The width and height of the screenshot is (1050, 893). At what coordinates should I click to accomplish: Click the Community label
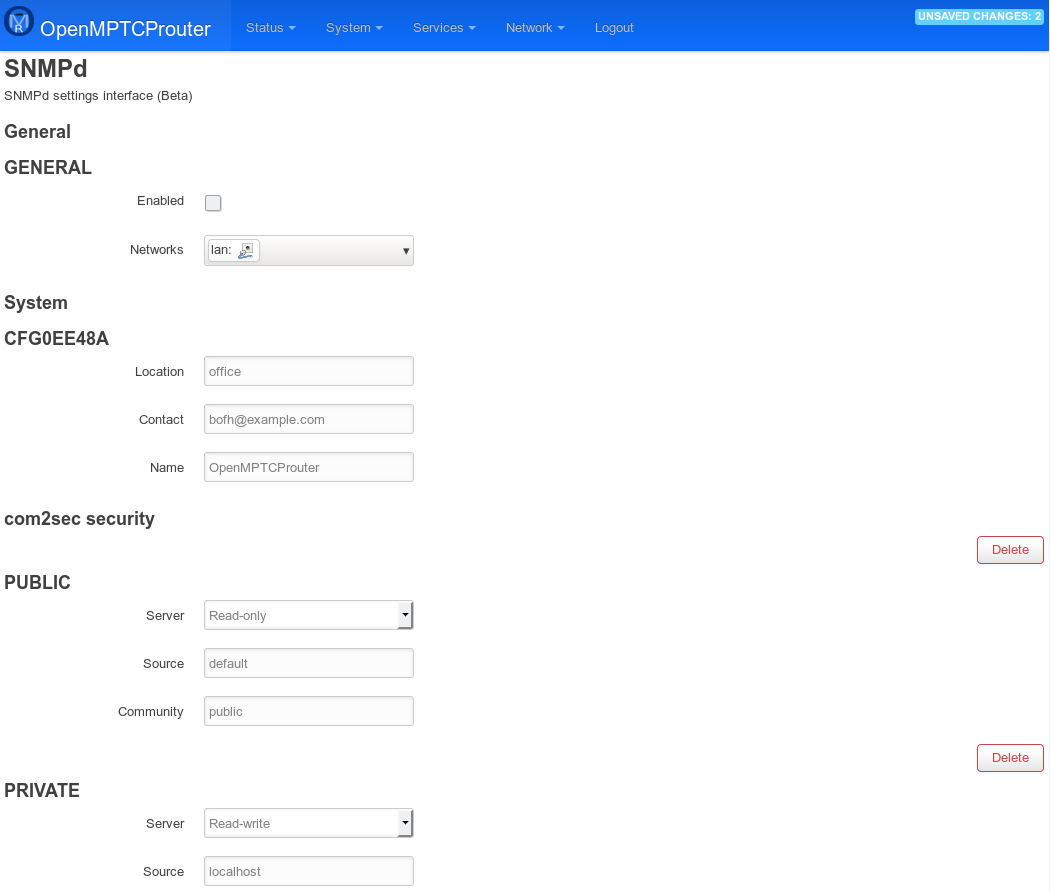point(151,712)
